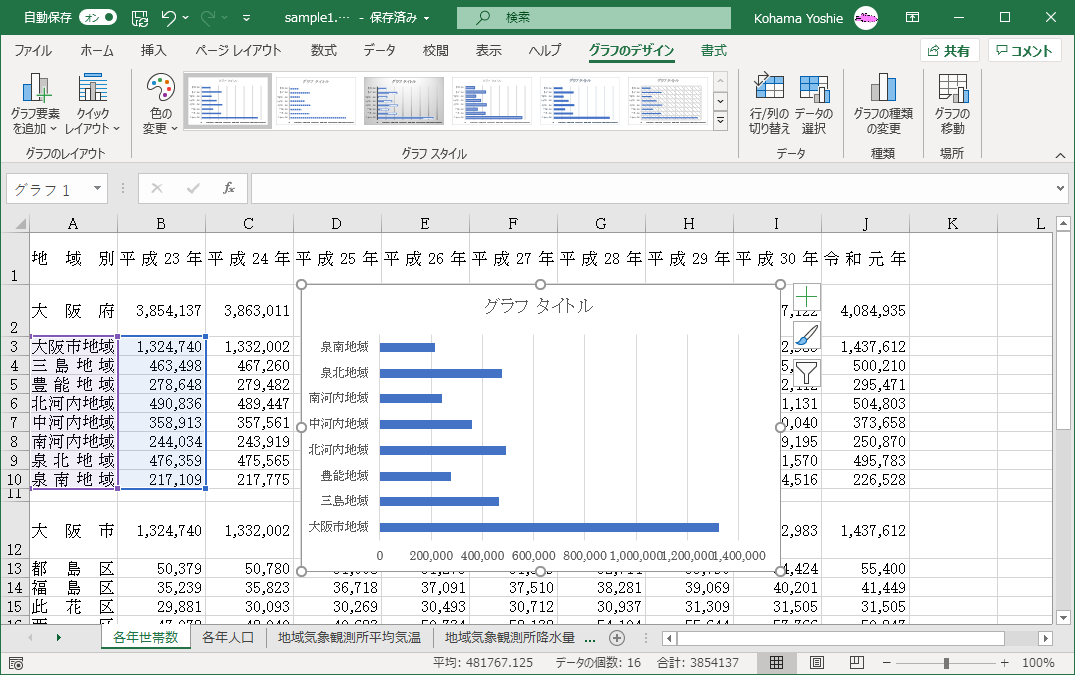This screenshot has height=675, width=1075.
Task: Click the Change Colors (色の変更) palette icon
Action: tap(160, 90)
